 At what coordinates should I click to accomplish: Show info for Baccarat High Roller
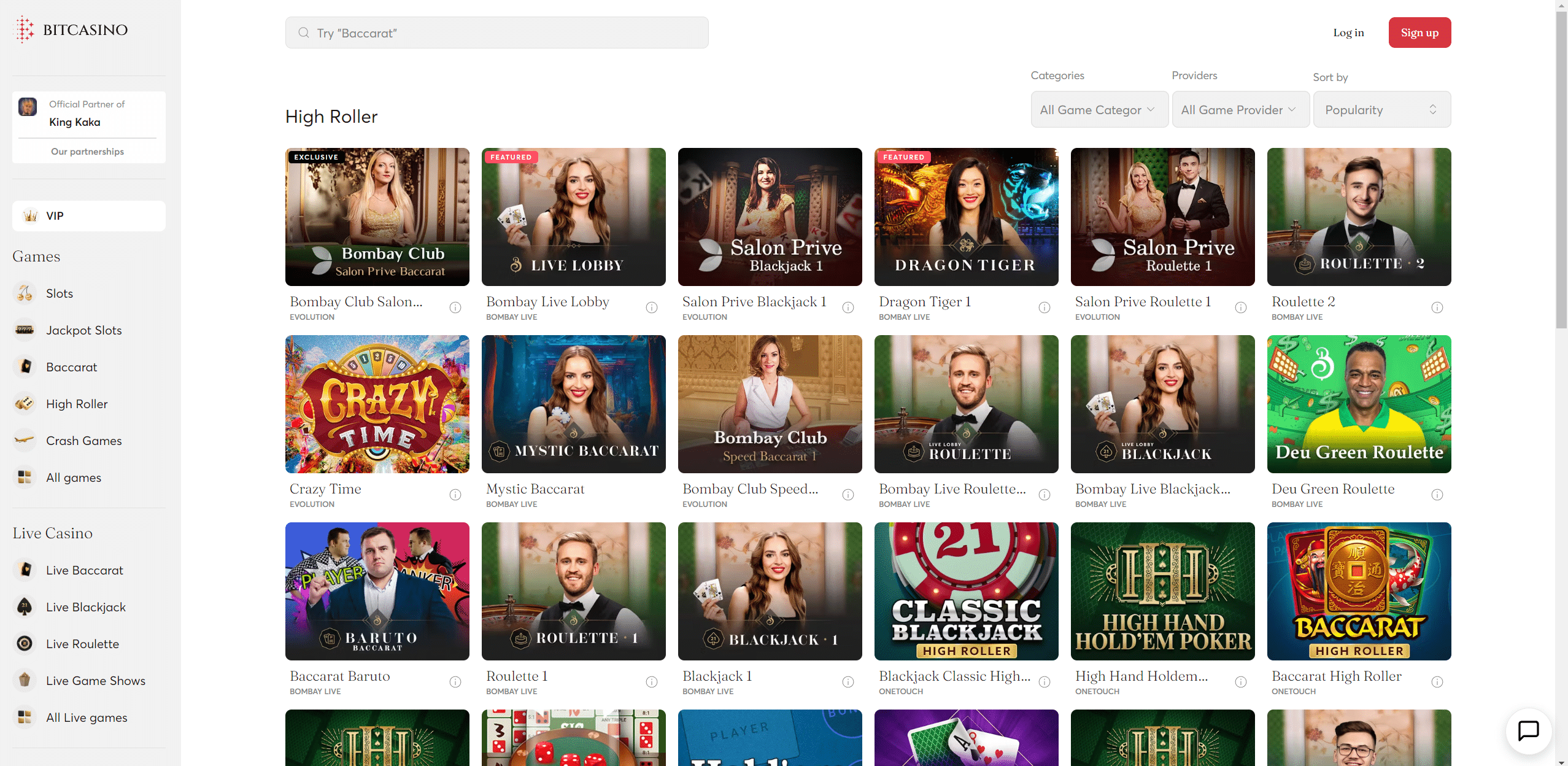click(x=1437, y=682)
